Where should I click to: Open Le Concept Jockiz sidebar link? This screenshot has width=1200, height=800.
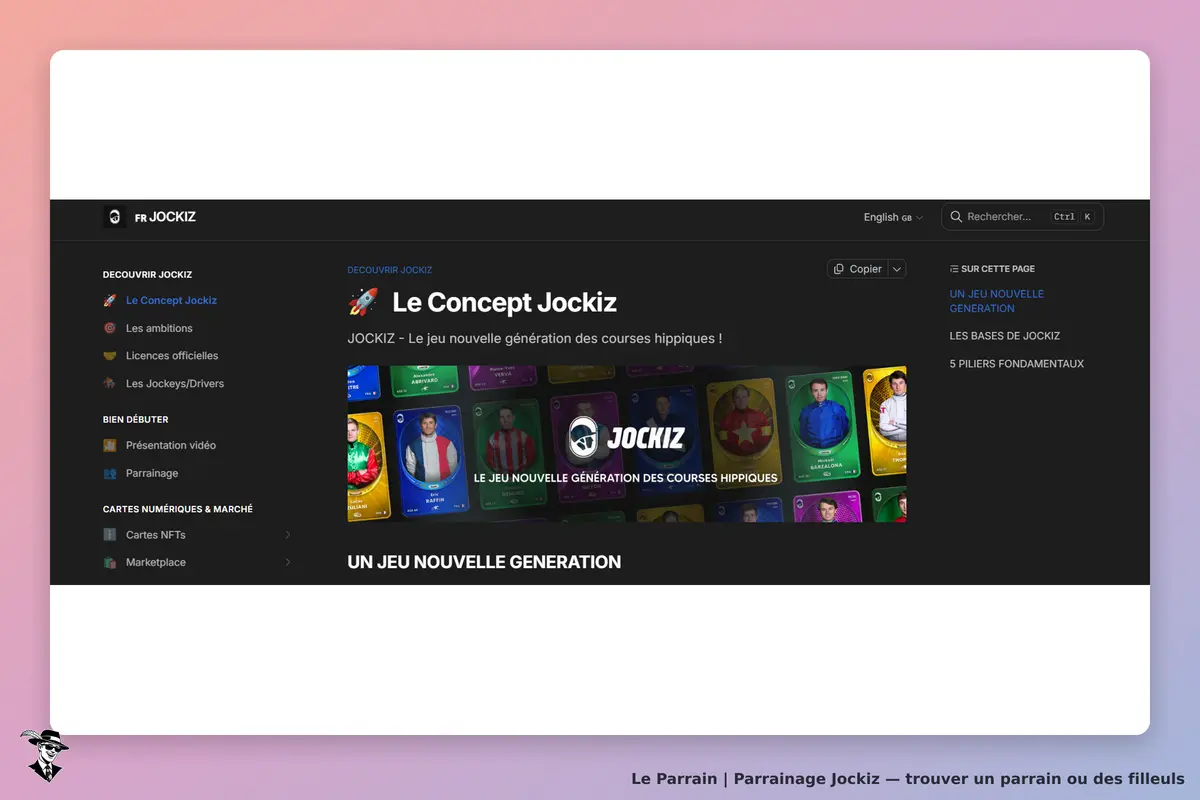click(x=171, y=300)
